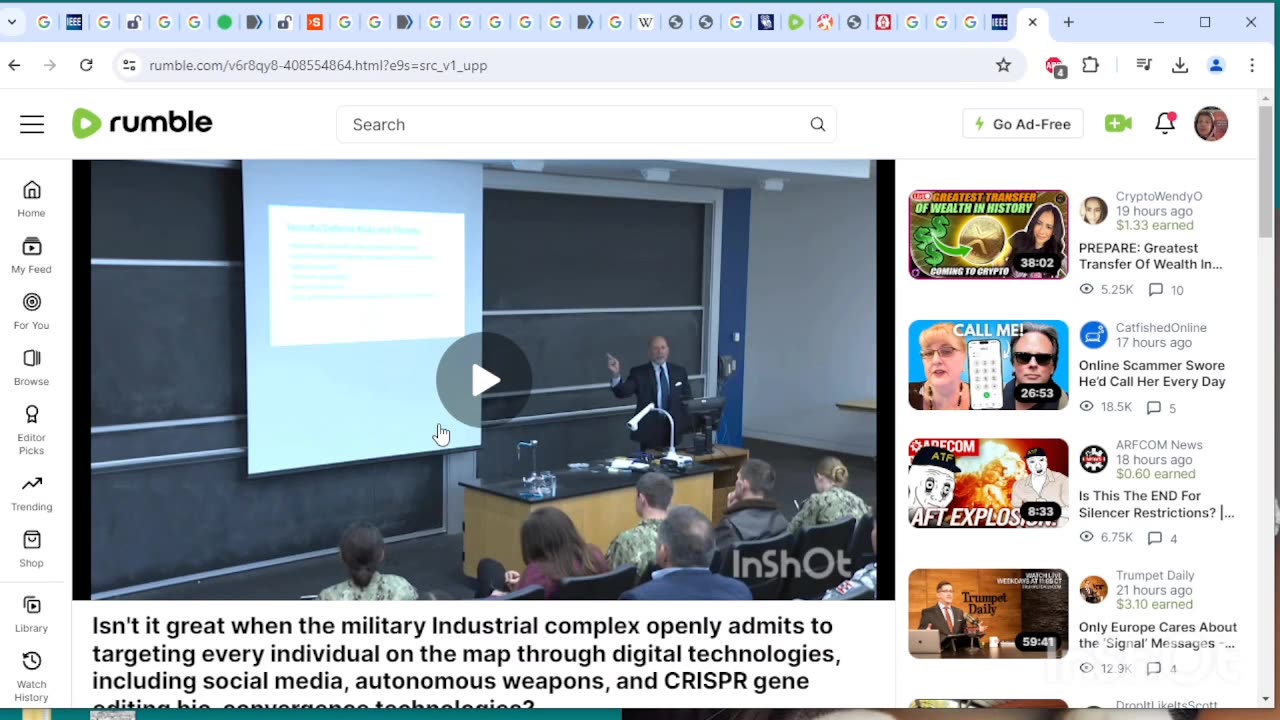The width and height of the screenshot is (1280, 720).
Task: Open ARFCOM News channel link
Action: coord(1159,445)
